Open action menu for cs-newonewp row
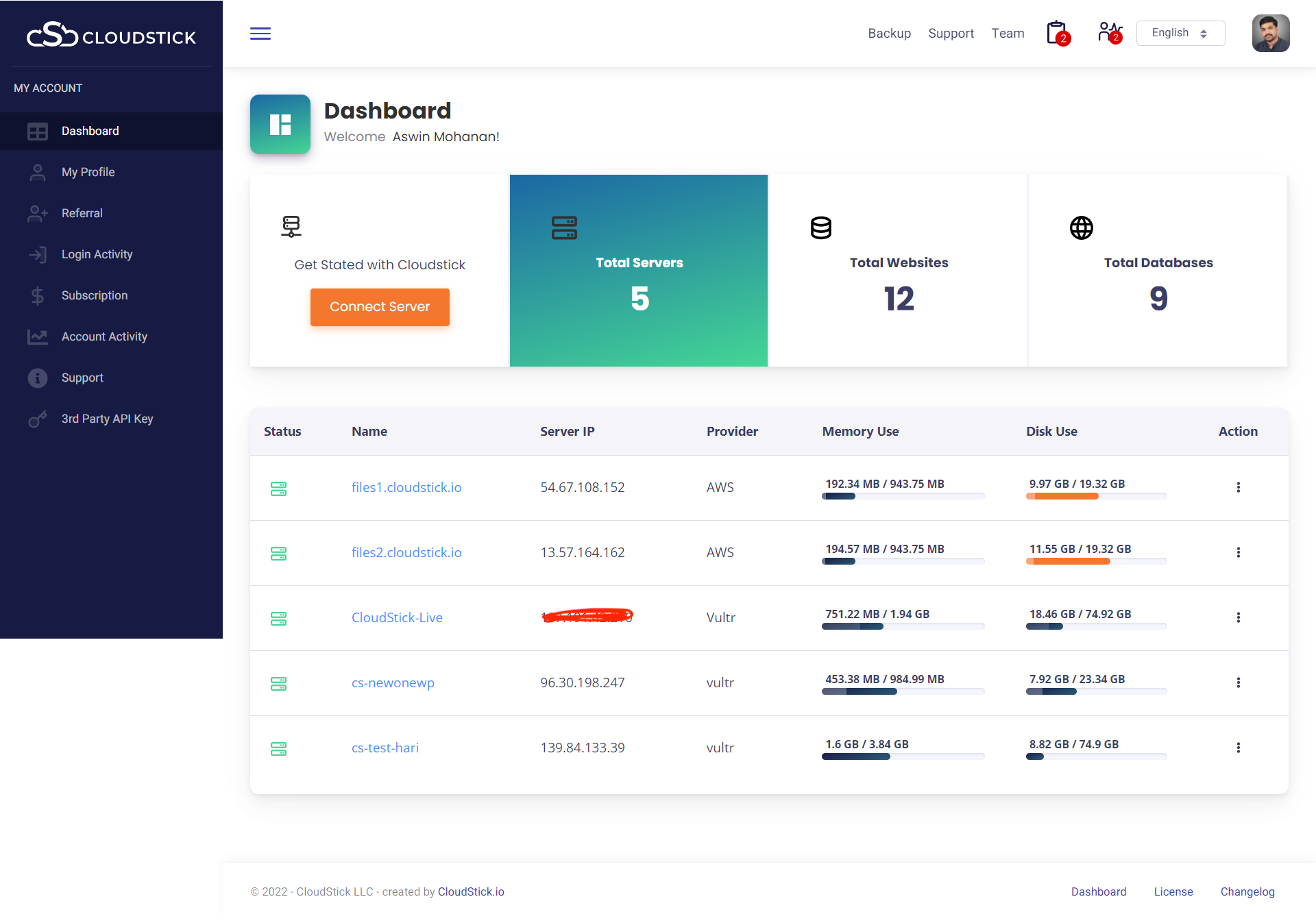This screenshot has width=1316, height=923. pos(1238,682)
